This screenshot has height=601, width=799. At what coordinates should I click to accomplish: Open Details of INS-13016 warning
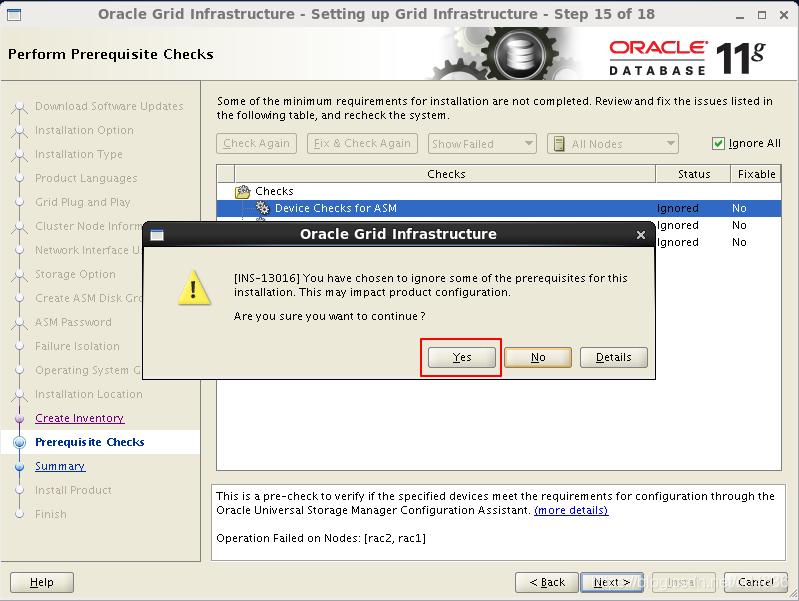tap(614, 357)
